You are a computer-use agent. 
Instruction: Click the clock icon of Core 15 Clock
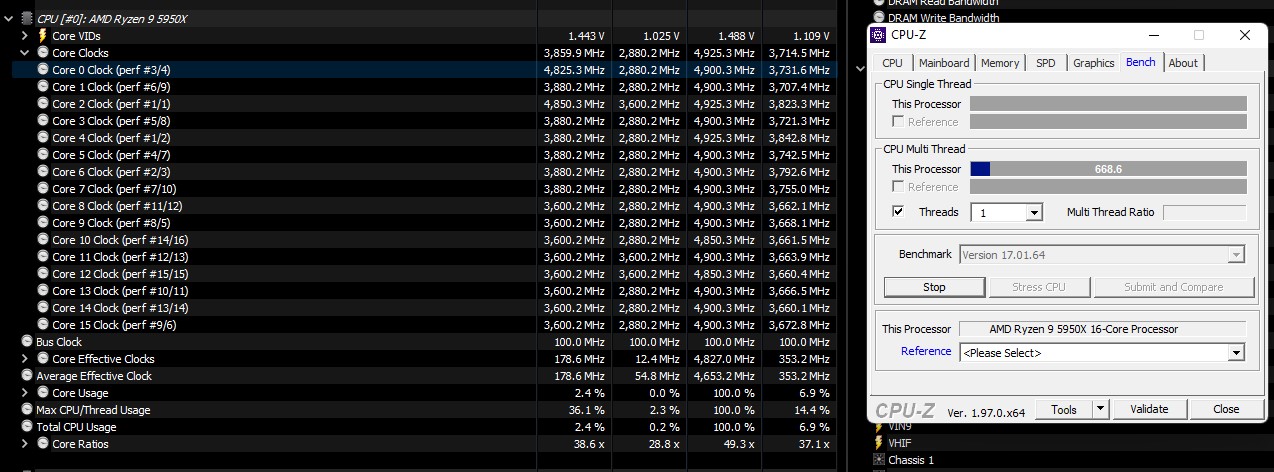[43, 325]
